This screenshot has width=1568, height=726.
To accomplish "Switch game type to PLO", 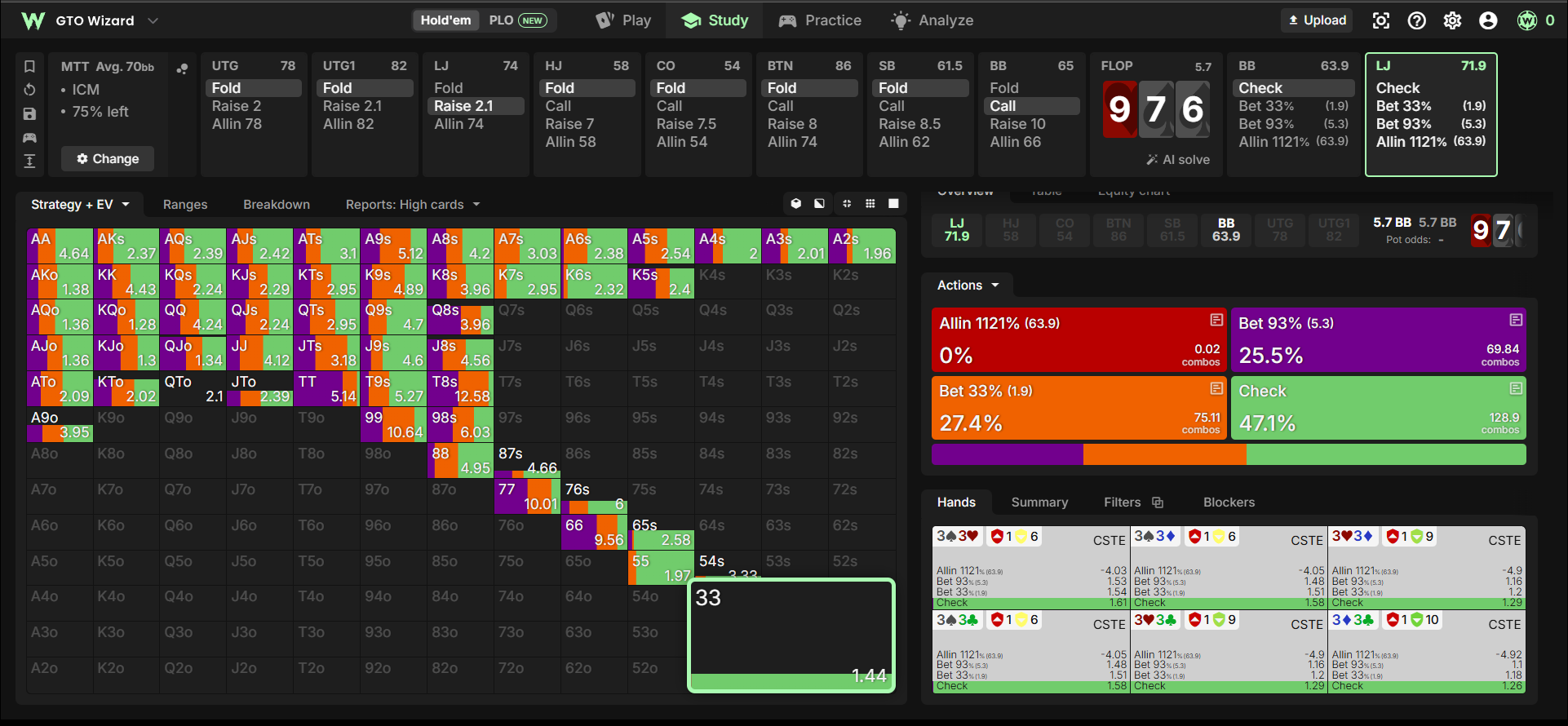I will (518, 20).
